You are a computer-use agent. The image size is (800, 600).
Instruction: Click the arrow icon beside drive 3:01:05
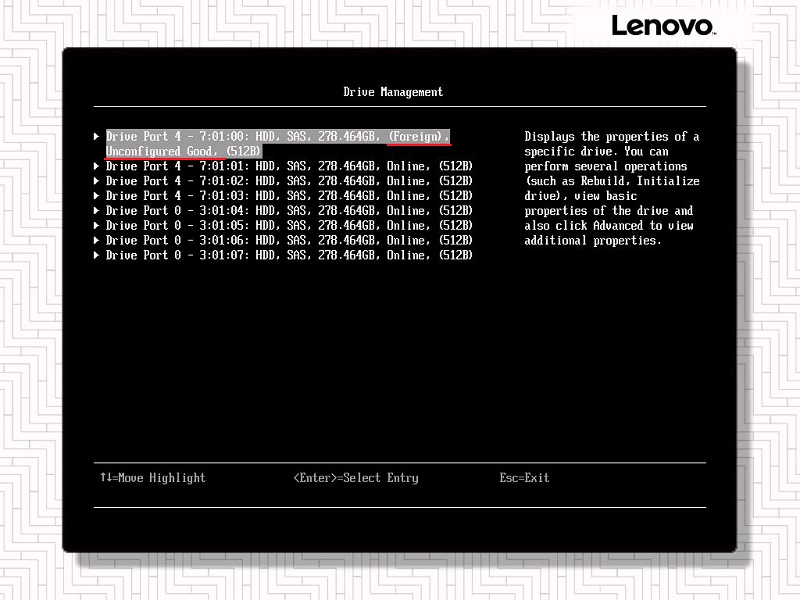97,226
